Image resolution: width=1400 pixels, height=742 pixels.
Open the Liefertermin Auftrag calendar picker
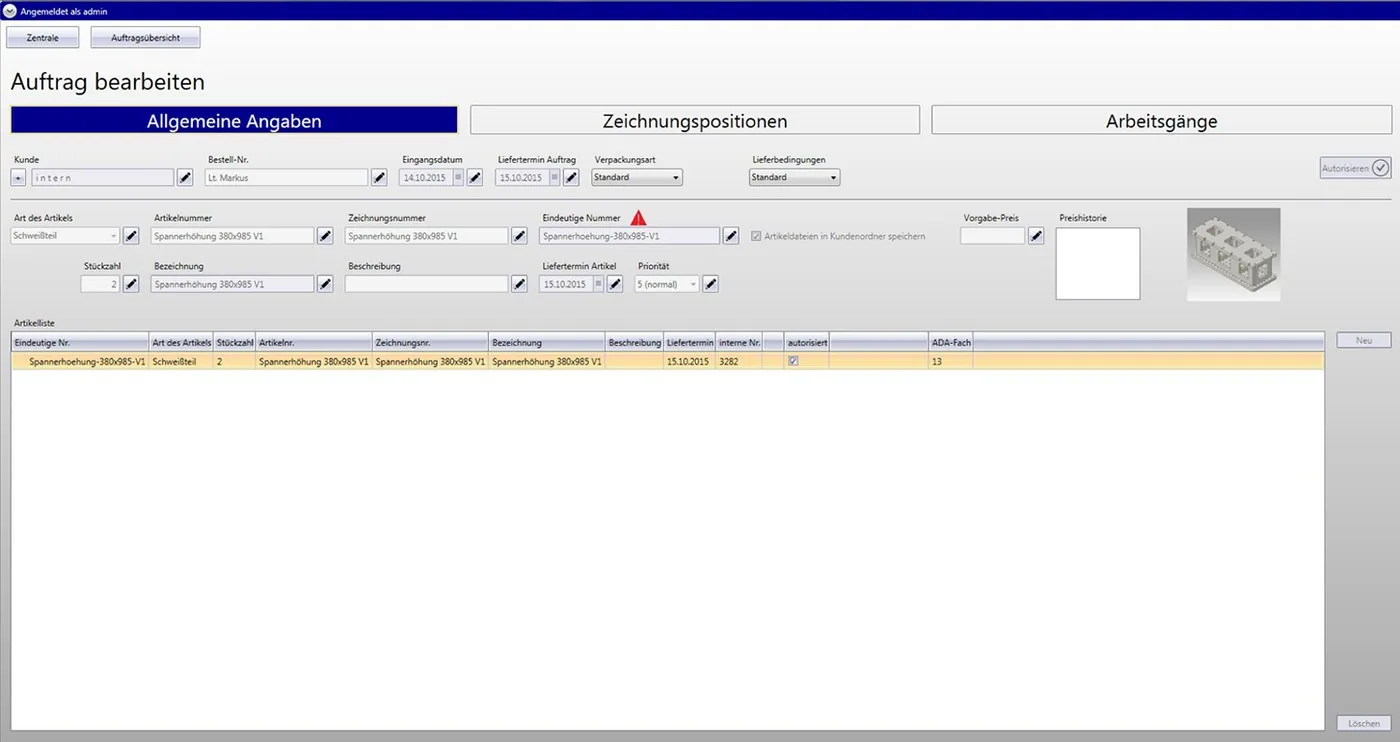[554, 177]
